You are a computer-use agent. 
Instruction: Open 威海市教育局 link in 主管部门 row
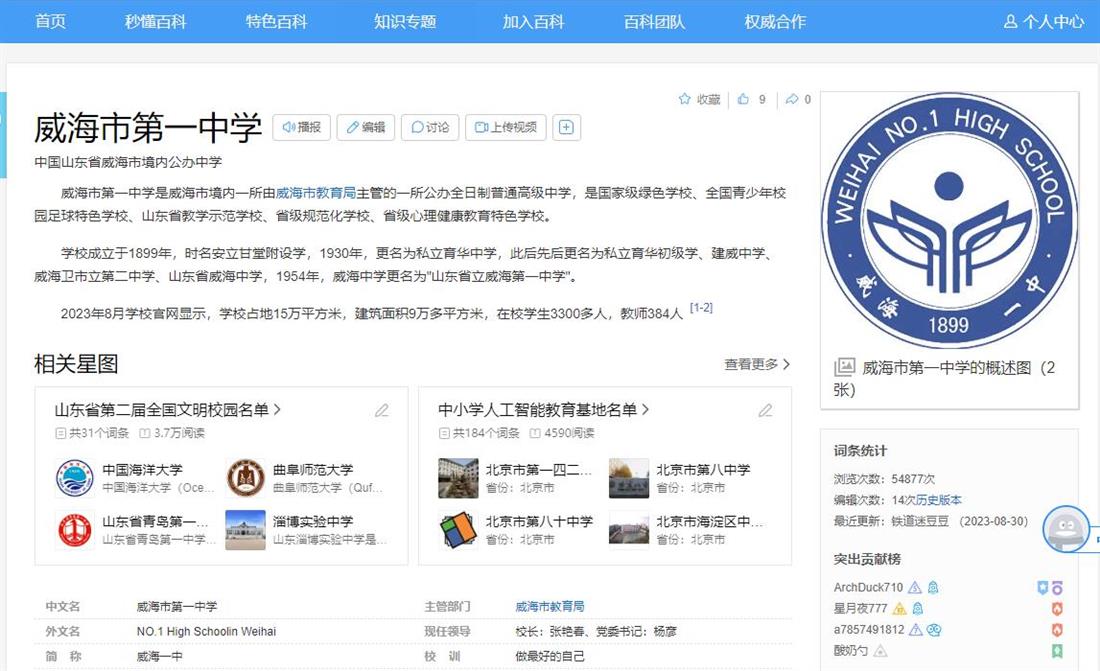550,606
